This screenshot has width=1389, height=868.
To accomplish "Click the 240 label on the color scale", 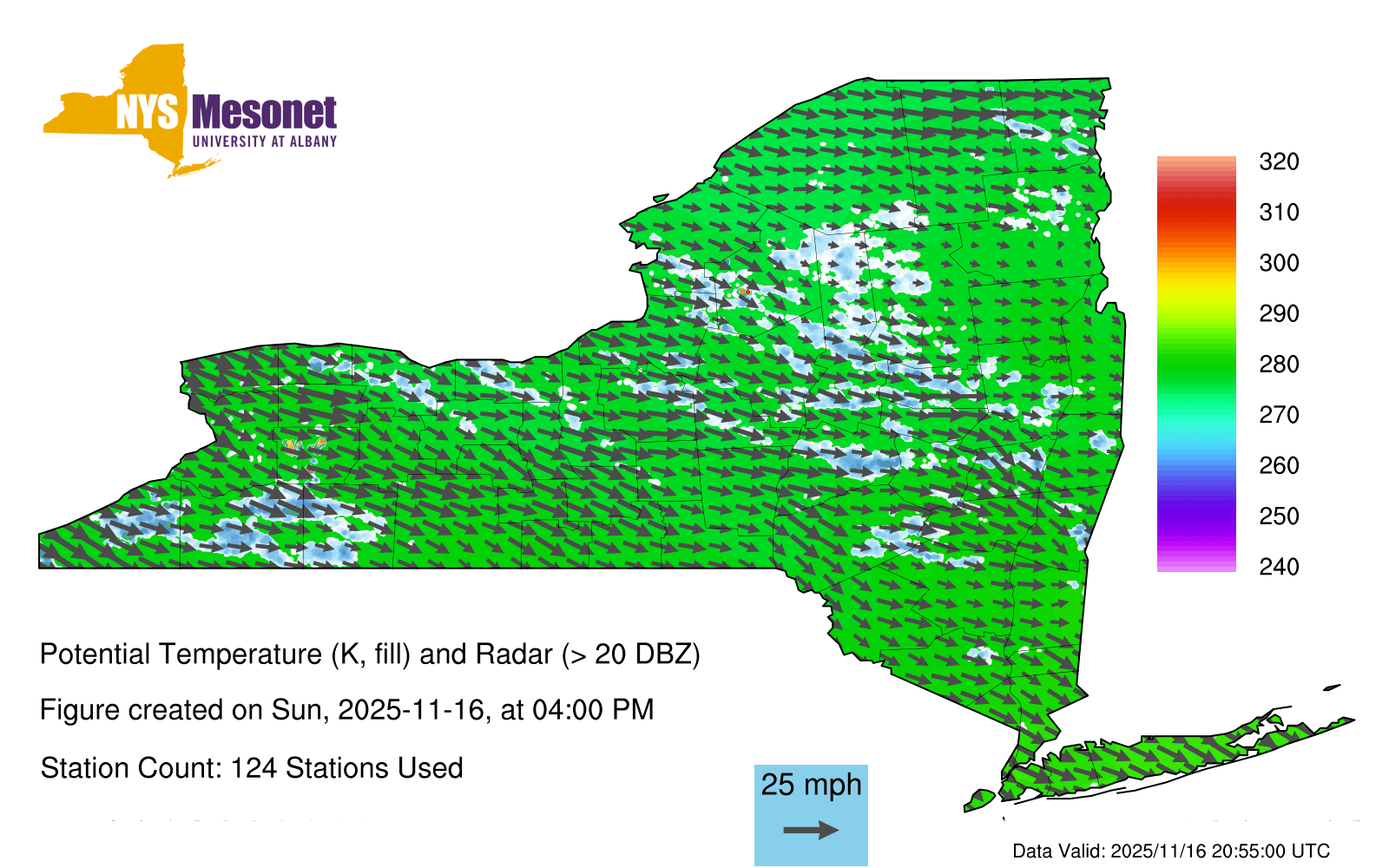I will point(1279,567).
